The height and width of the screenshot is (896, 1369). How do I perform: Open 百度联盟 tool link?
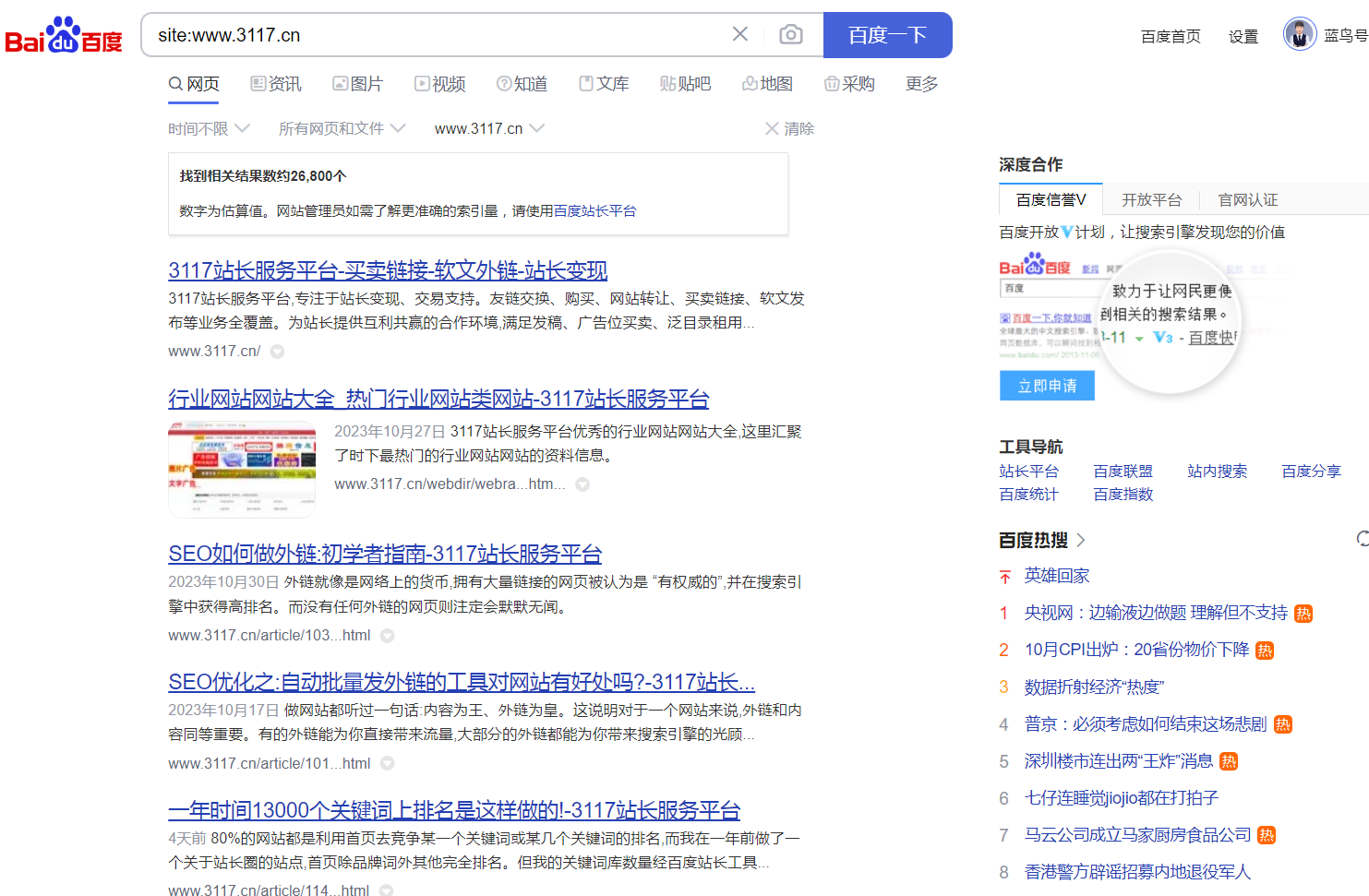click(1123, 472)
